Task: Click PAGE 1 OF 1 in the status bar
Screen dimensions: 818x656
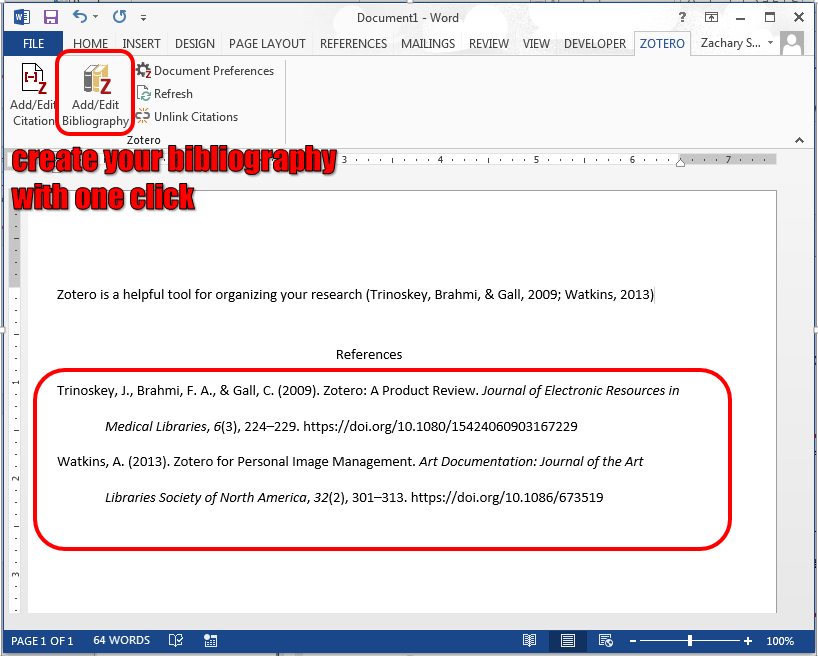Action: [42, 640]
